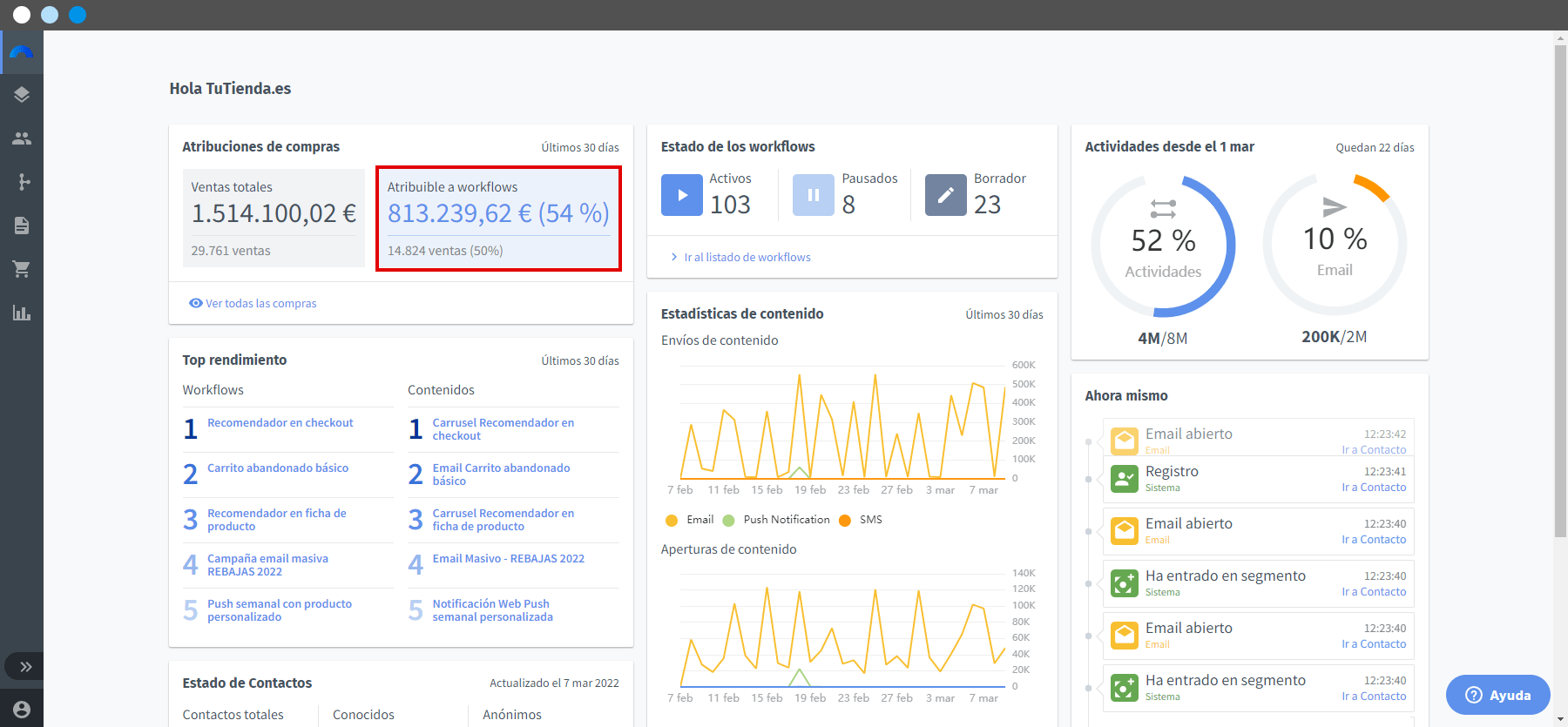
Task: Click the Atribuible a workflows card
Action: tap(498, 219)
